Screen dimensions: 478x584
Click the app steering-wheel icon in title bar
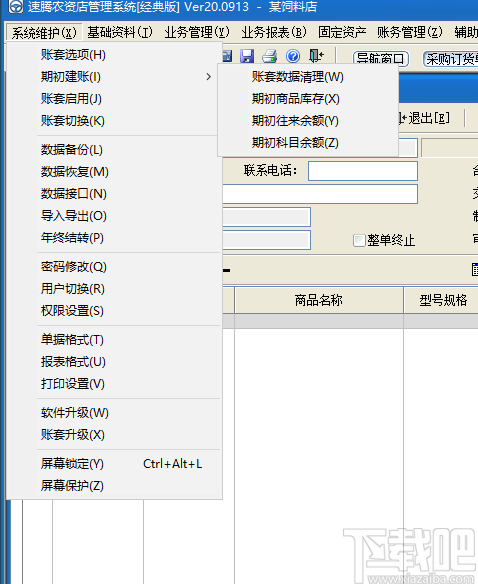point(16,7)
